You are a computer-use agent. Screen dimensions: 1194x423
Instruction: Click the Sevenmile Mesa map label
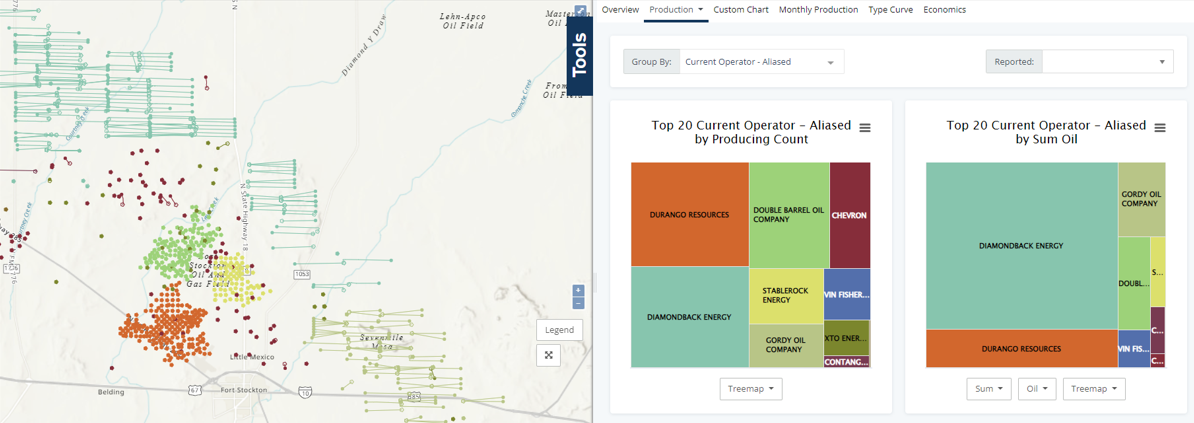(382, 341)
